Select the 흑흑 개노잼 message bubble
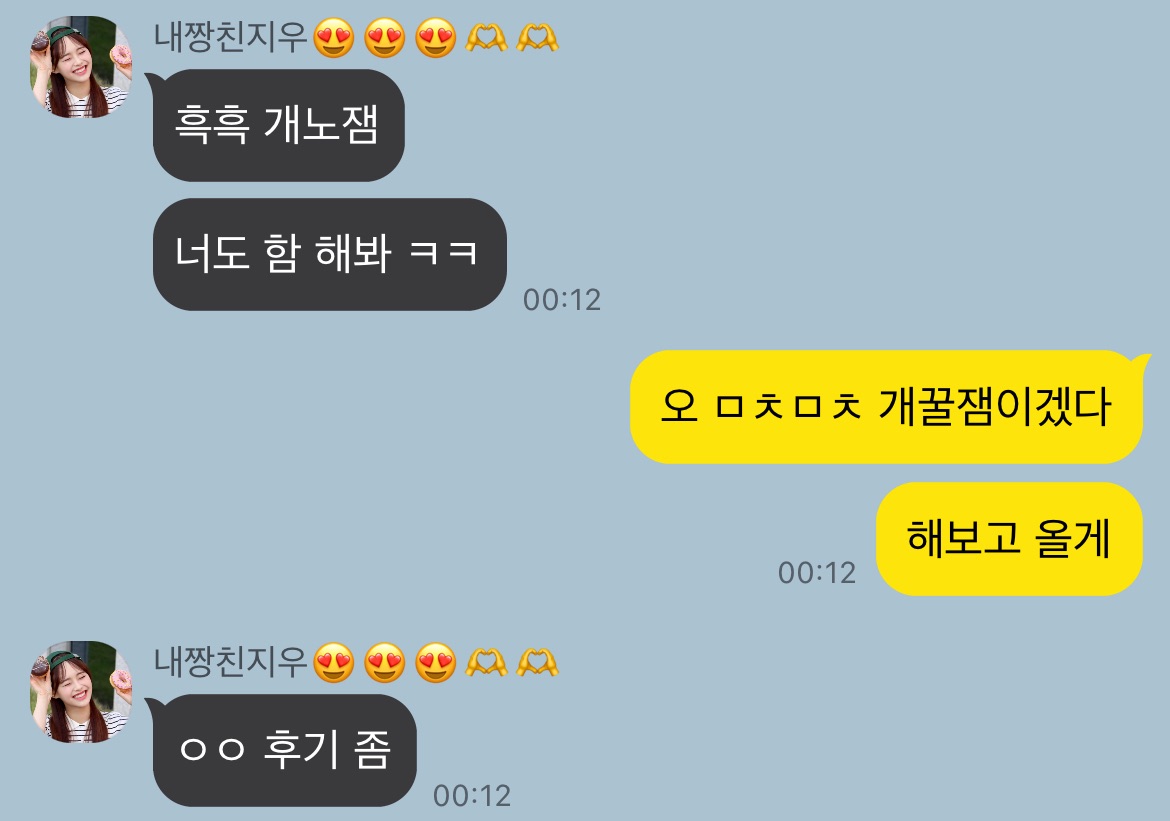 [x=276, y=125]
